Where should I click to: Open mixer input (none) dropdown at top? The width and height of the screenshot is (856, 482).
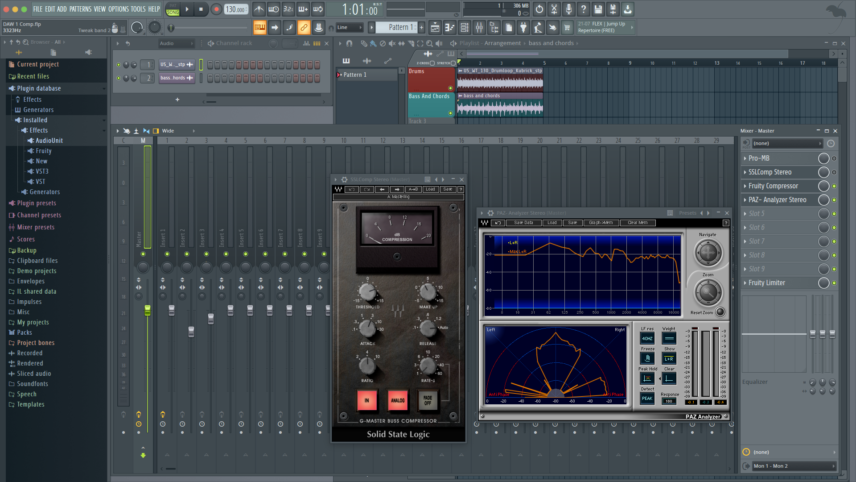(x=787, y=144)
